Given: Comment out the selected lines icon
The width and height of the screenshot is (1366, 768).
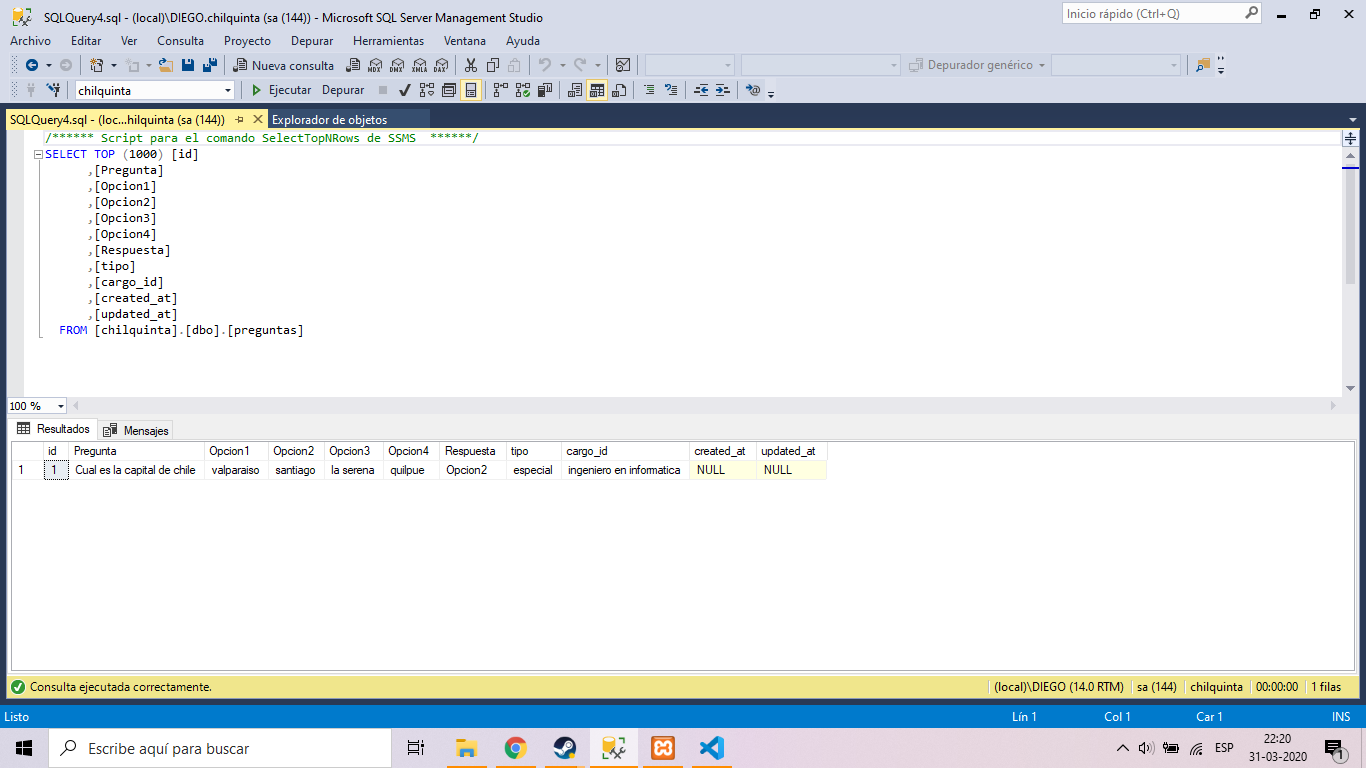Looking at the screenshot, I should coord(649,90).
